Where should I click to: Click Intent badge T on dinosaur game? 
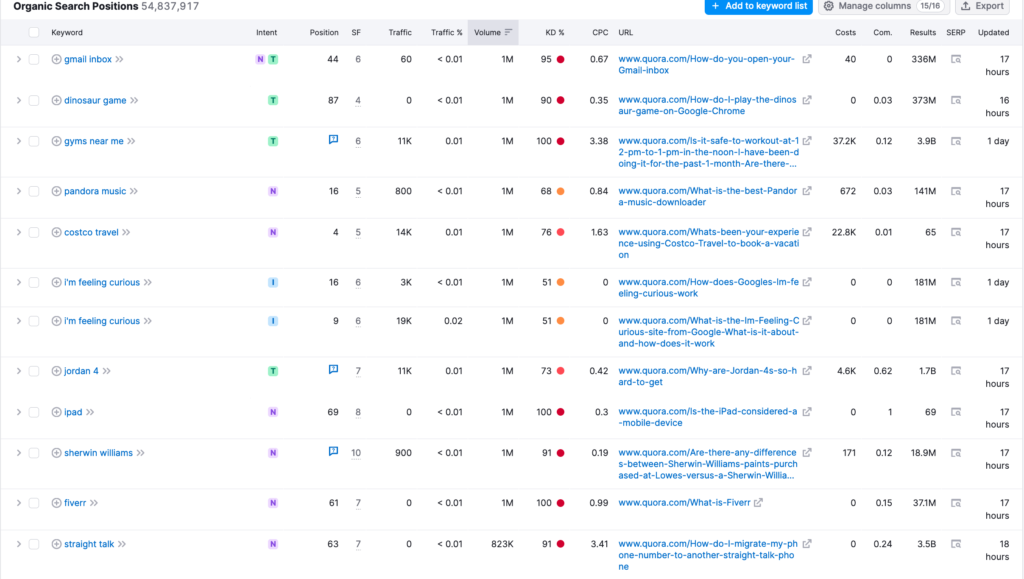pos(273,101)
